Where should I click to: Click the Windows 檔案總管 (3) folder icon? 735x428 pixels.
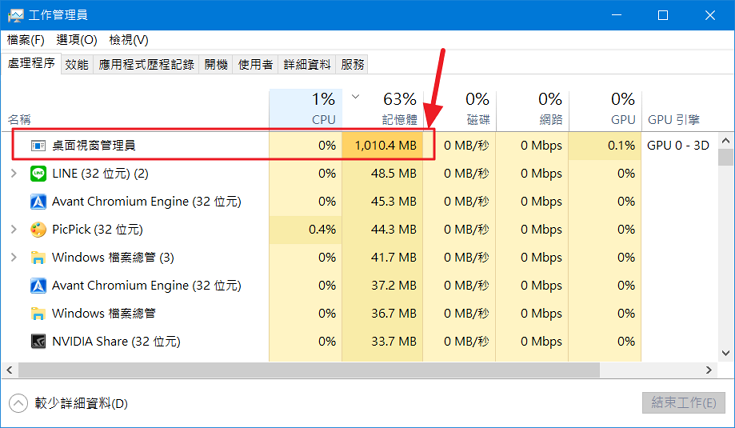[38, 258]
